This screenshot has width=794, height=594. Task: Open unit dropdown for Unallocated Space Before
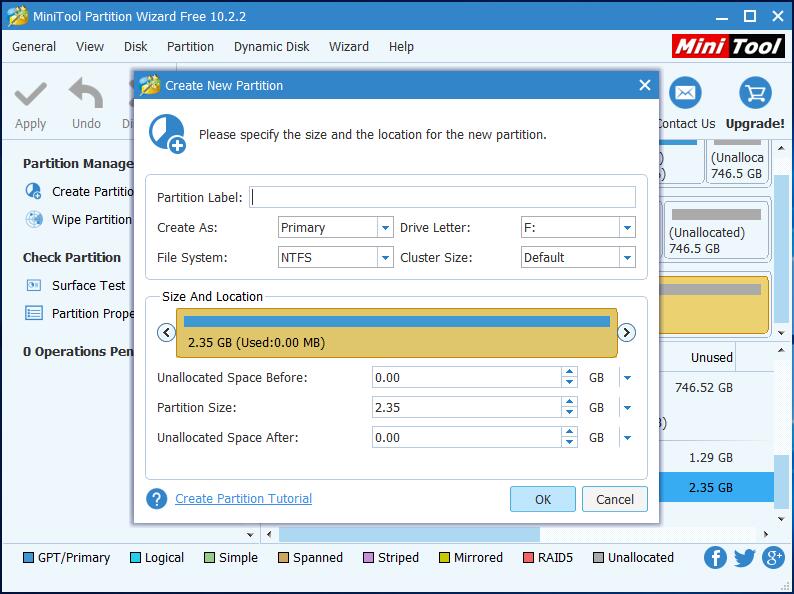click(x=627, y=378)
